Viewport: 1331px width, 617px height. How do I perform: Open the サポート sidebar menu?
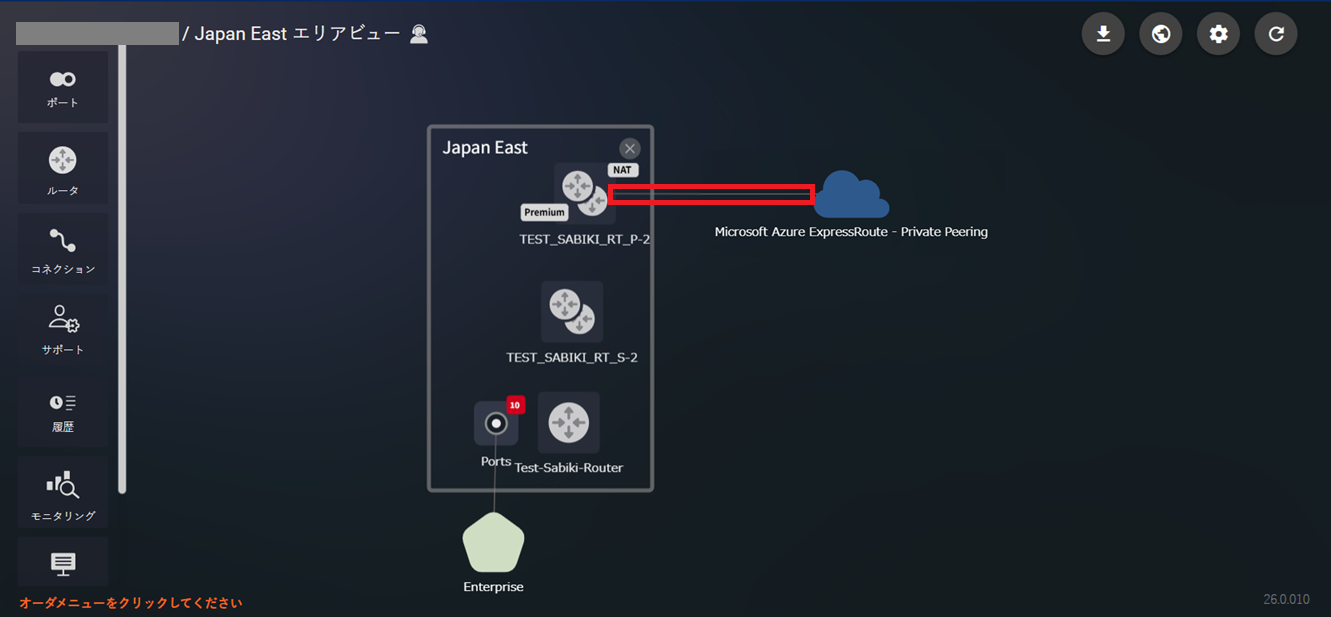63,329
